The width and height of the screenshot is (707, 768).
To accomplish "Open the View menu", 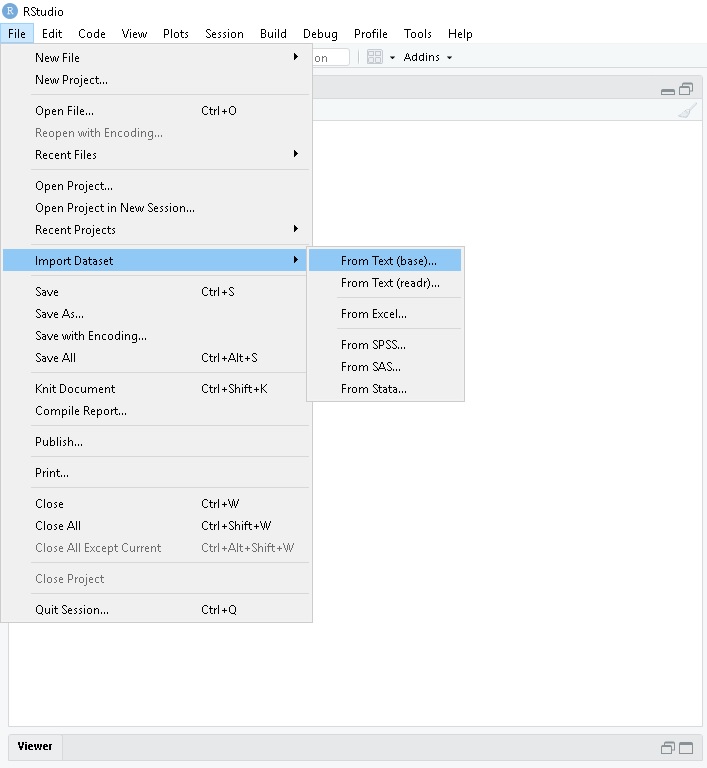I will (134, 34).
